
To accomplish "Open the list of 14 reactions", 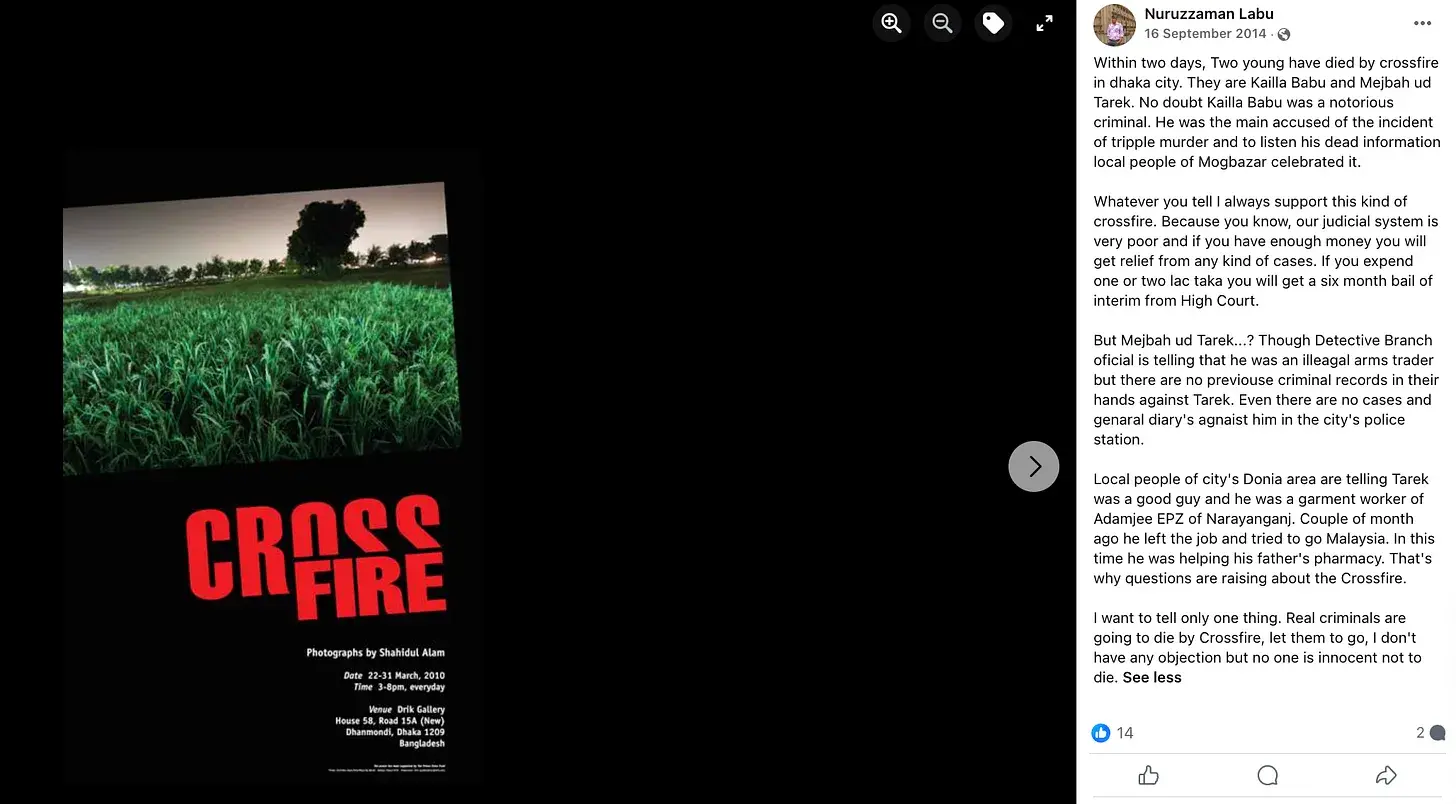I will 1125,733.
